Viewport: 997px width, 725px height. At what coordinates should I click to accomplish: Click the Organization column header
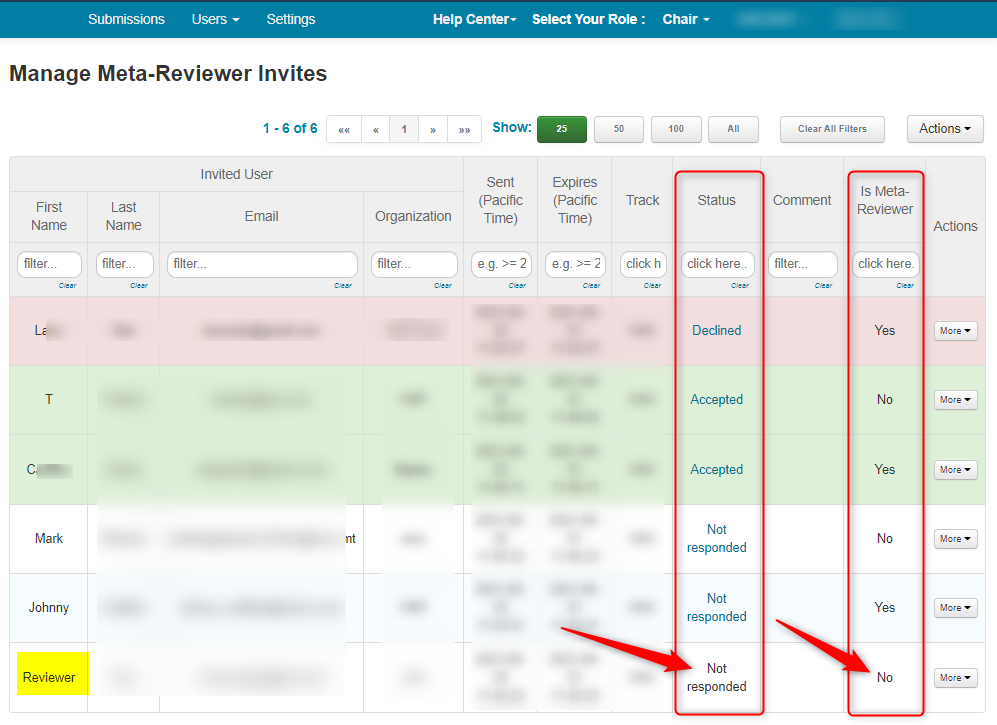pyautogui.click(x=413, y=216)
